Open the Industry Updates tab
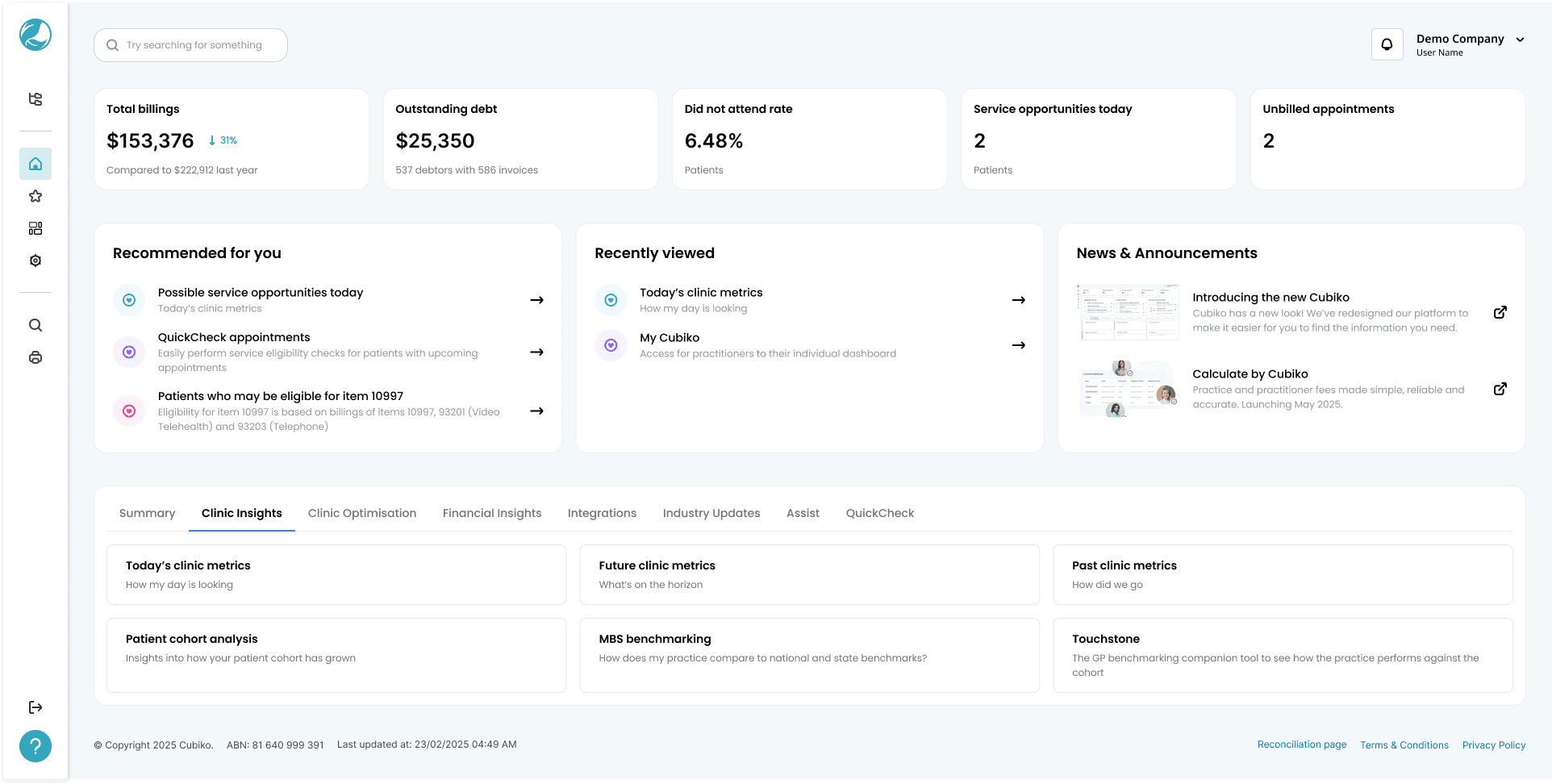 (711, 513)
